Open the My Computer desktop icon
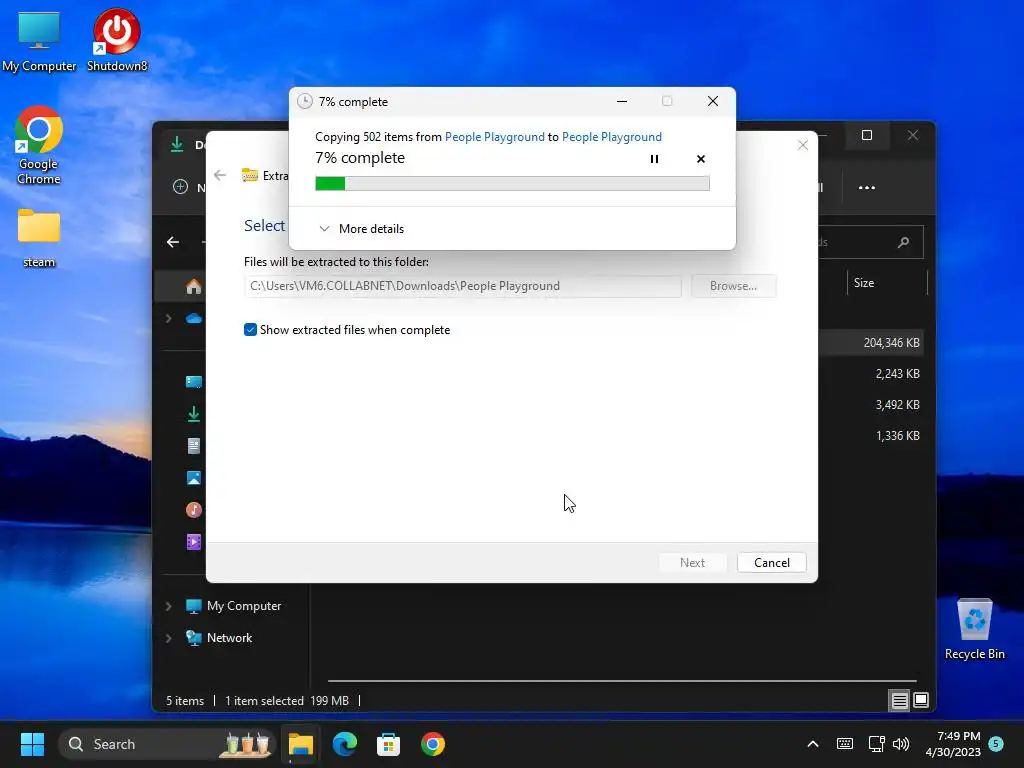This screenshot has width=1024, height=768. coord(39,40)
